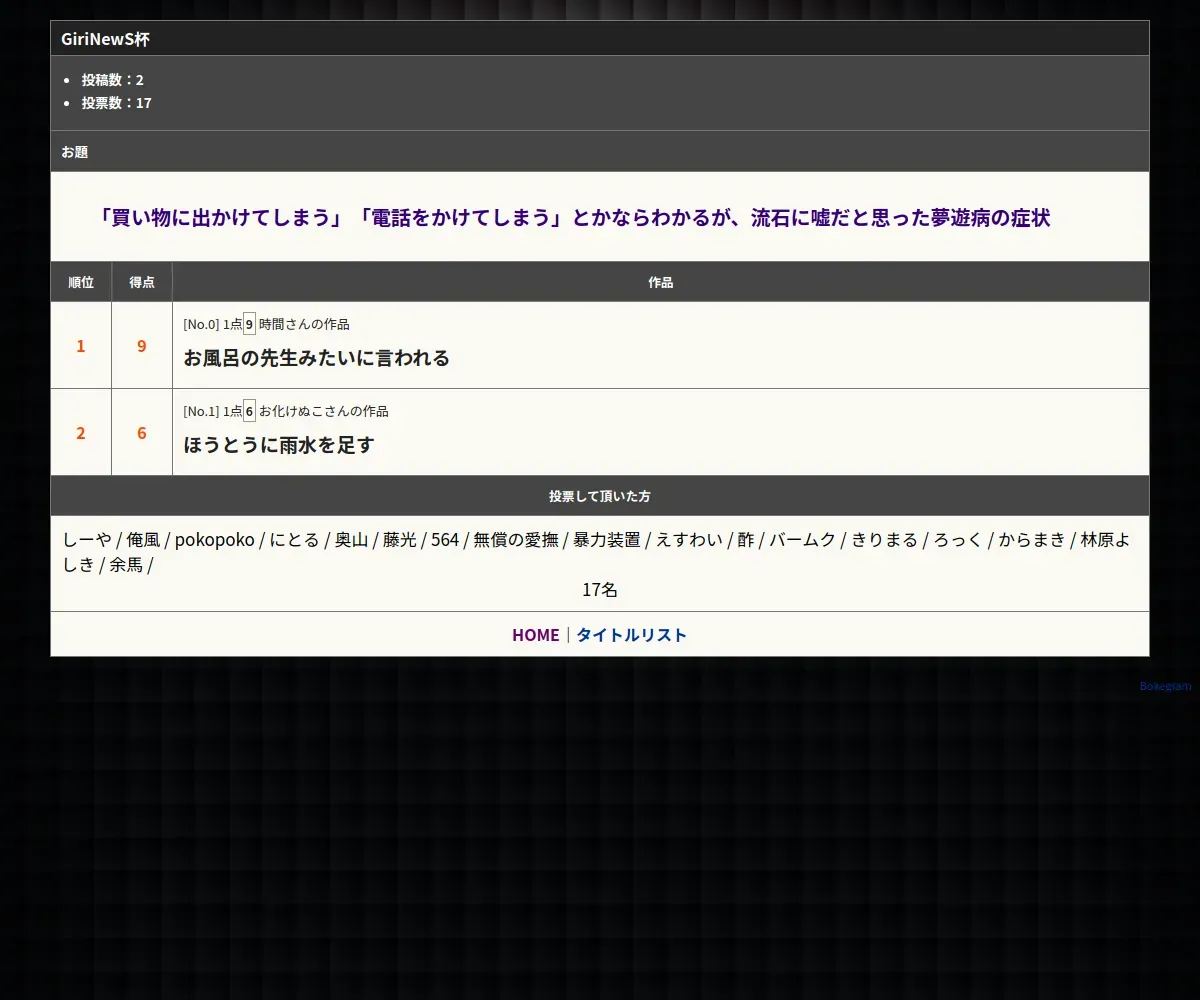Click rank 2 cell
This screenshot has height=1000, width=1200.
click(81, 433)
